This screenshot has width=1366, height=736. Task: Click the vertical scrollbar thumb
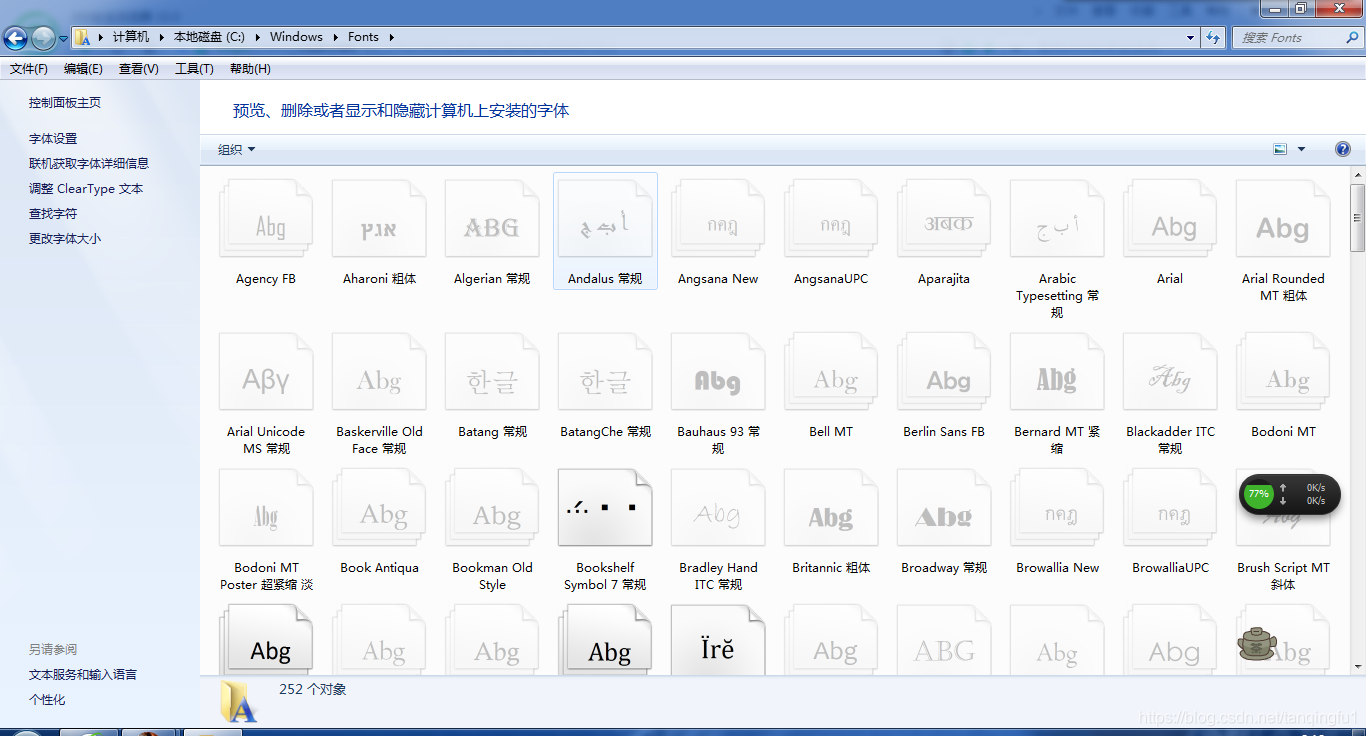point(1357,216)
